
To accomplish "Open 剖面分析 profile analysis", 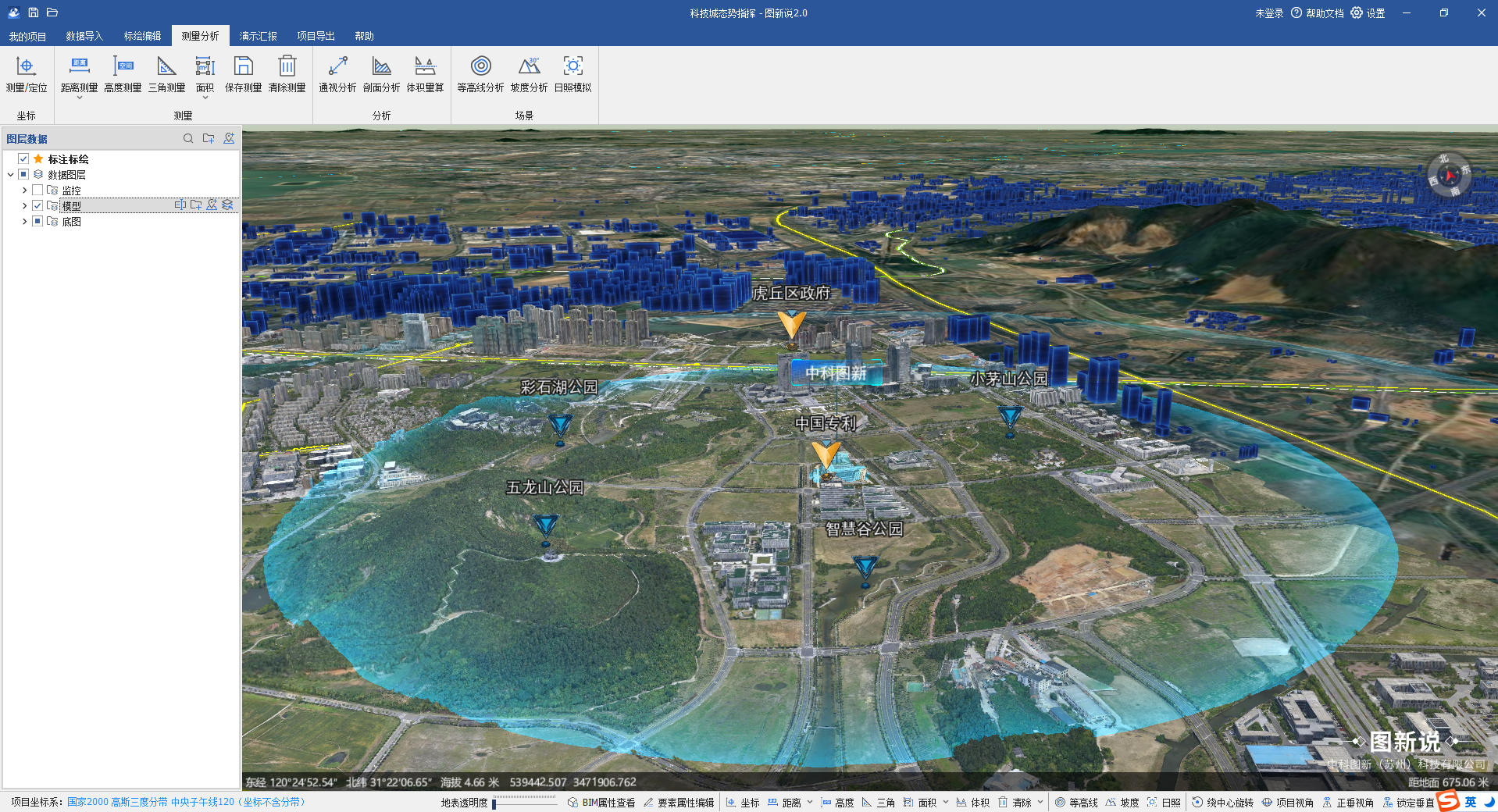I will 381,74.
